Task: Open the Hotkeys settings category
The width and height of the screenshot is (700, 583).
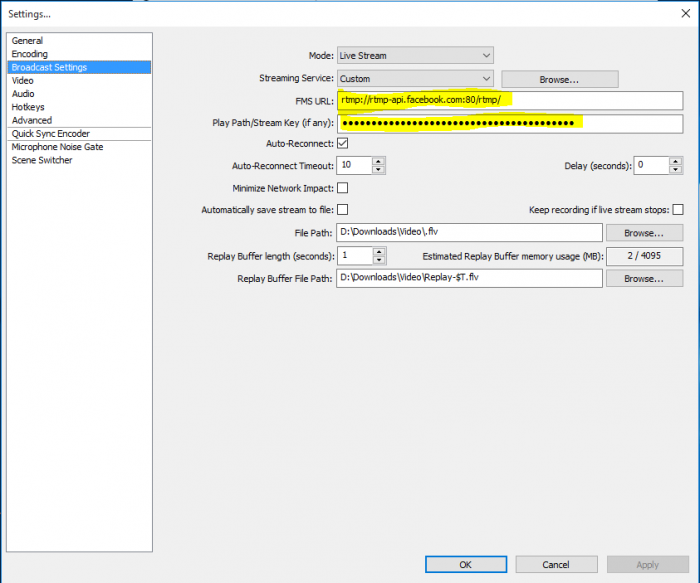Action: click(x=79, y=107)
